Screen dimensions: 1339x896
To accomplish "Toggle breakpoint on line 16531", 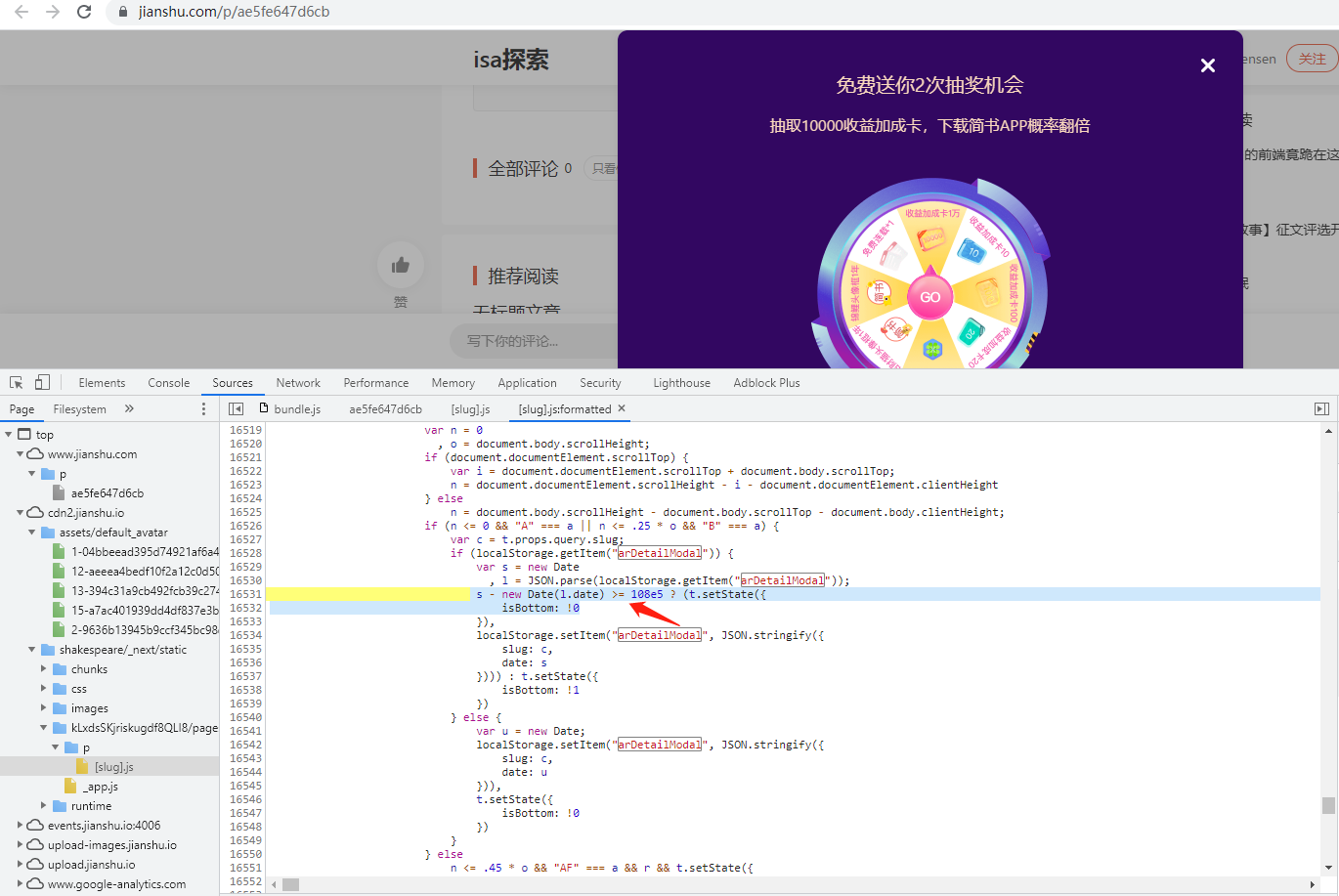I will pyautogui.click(x=245, y=594).
